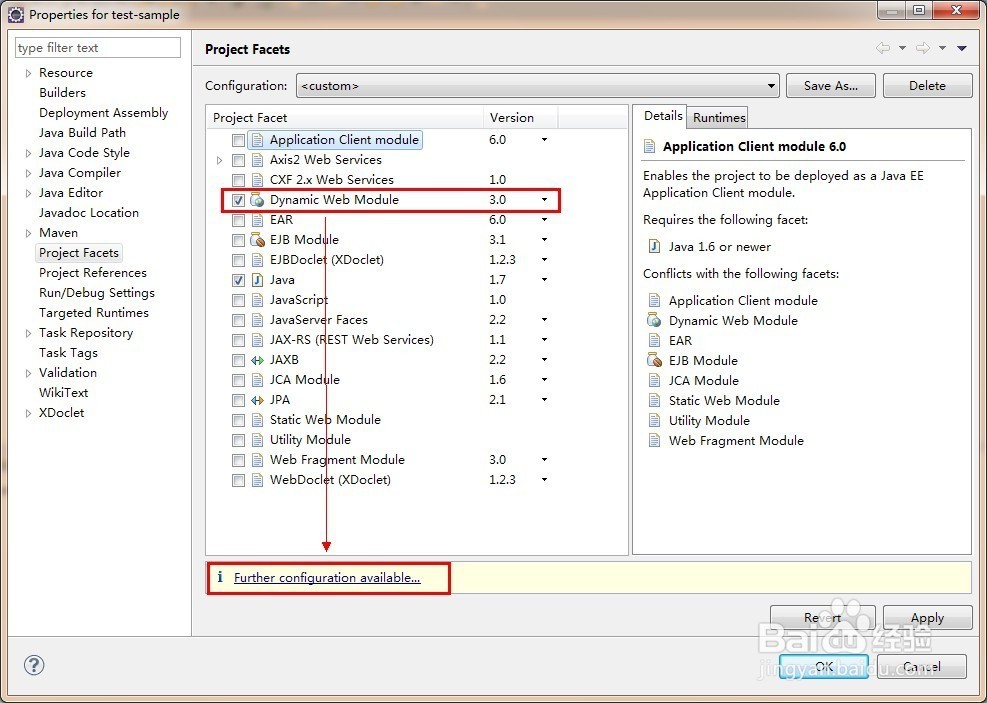Screen dimensions: 987x703
Task: Expand the Maven tree node
Action: [x=28, y=233]
